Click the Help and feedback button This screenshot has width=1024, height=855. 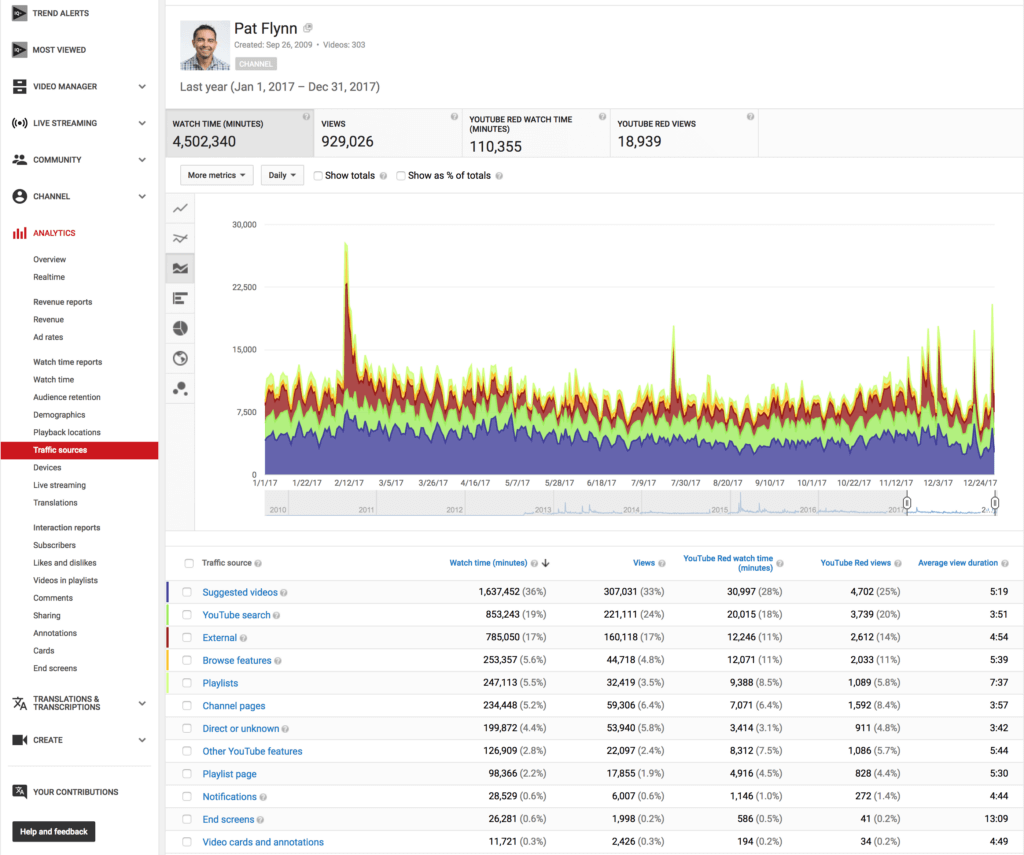pyautogui.click(x=54, y=831)
